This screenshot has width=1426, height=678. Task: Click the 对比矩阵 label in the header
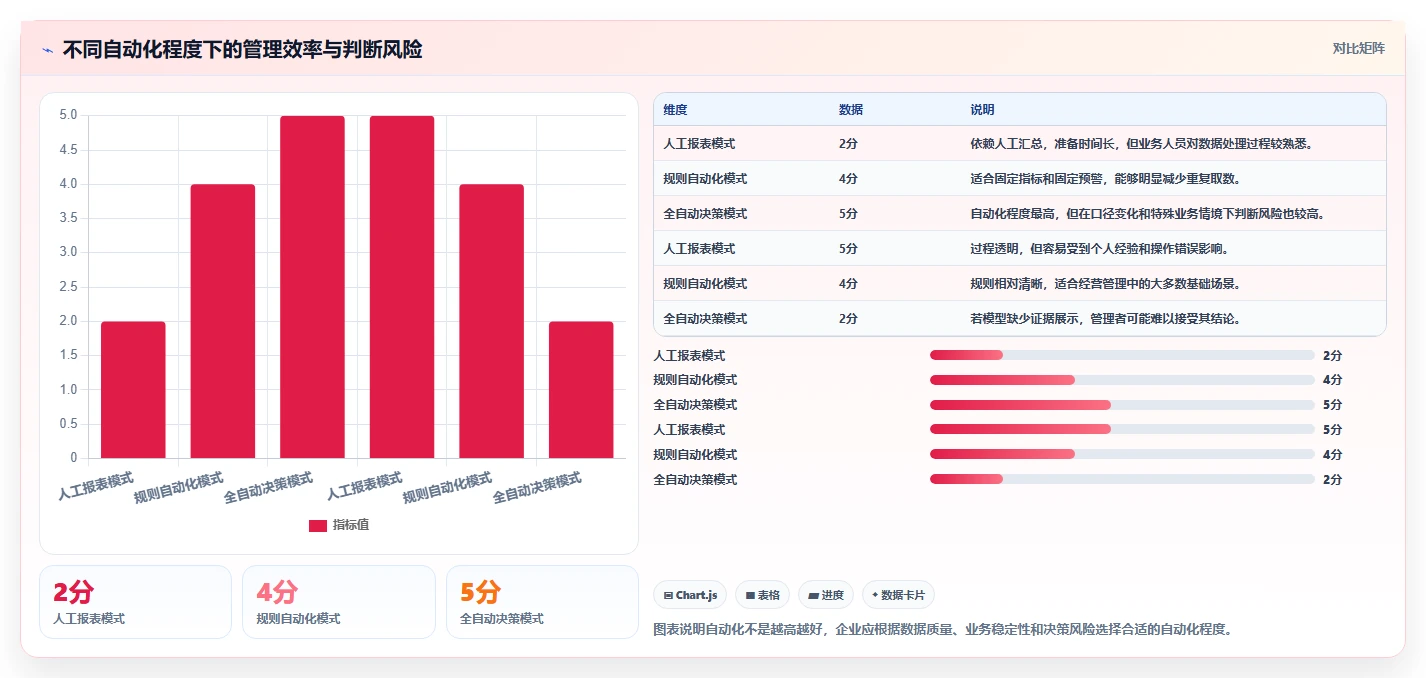pos(1359,48)
